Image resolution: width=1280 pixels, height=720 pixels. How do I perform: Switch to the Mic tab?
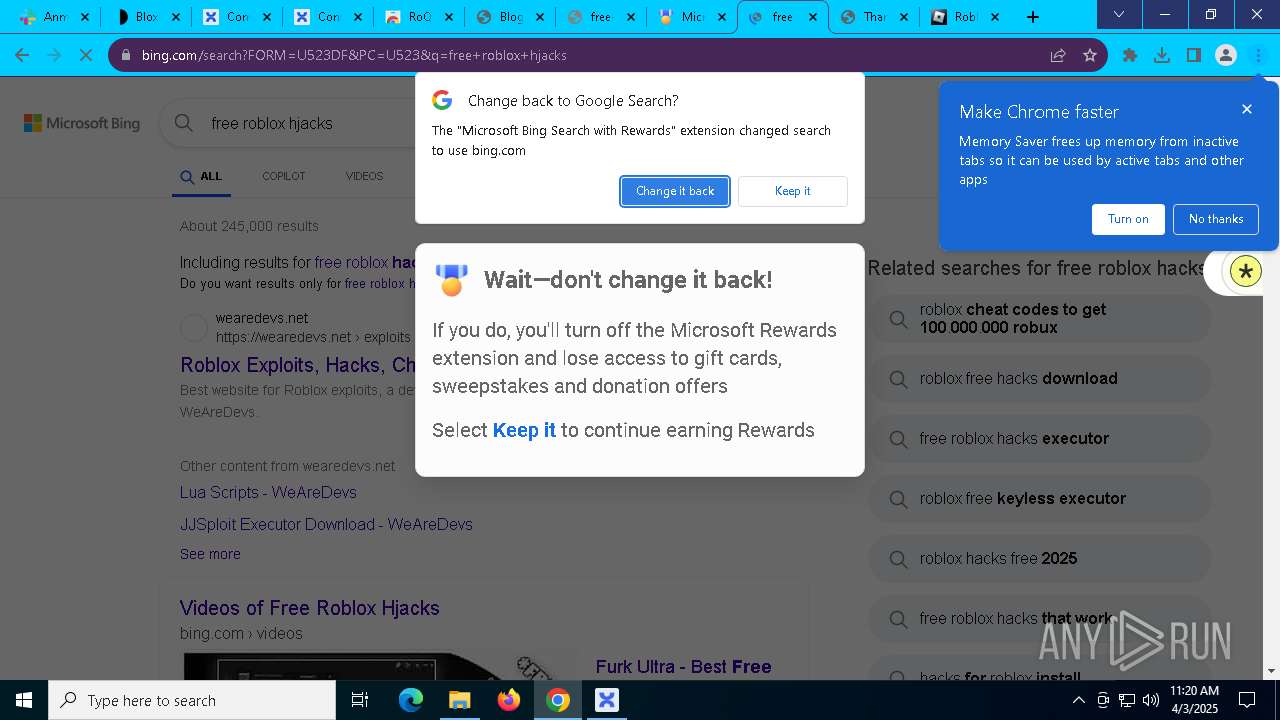coord(692,17)
